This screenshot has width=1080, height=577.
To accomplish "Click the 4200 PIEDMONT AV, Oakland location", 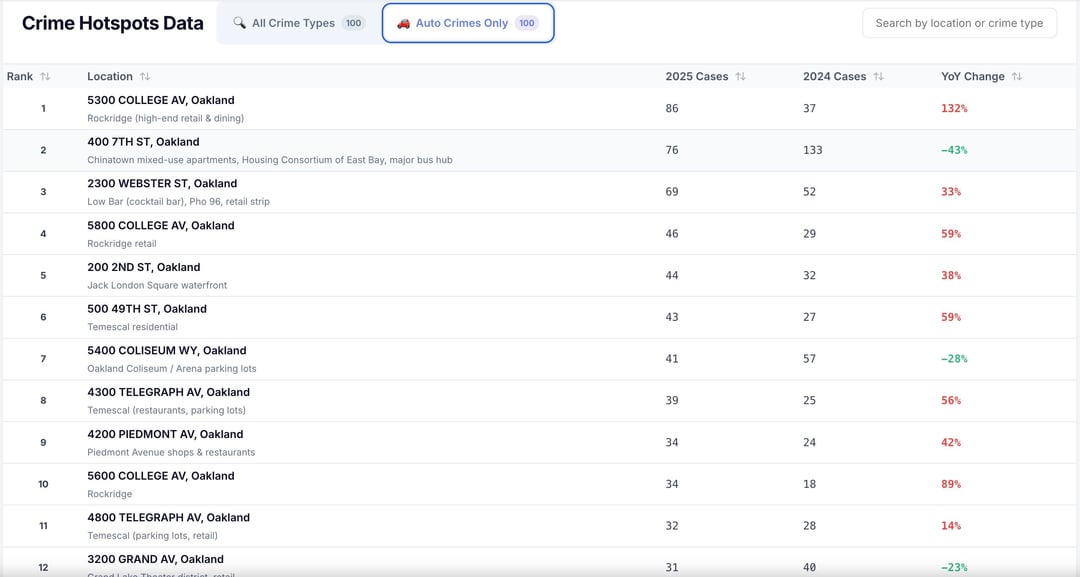I will [165, 434].
